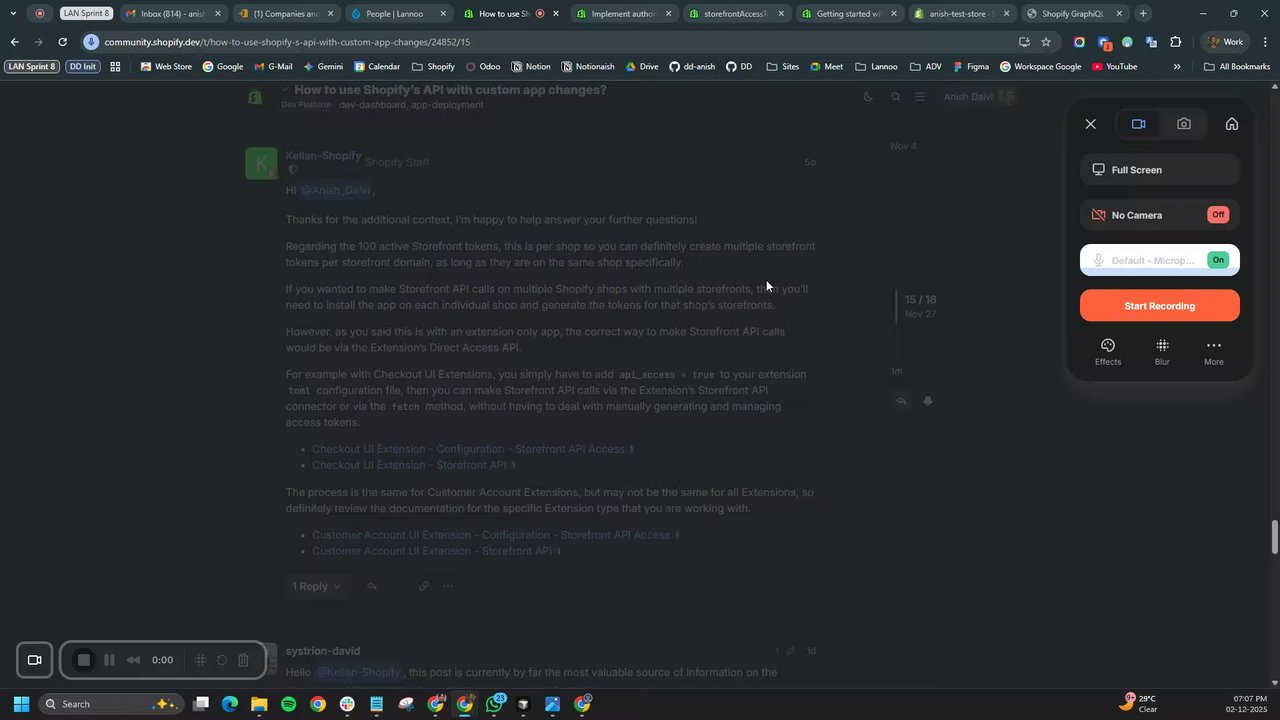Open the Checkout UI Extension Storefront API link
Image resolution: width=1280 pixels, height=720 pixels.
[x=414, y=465]
